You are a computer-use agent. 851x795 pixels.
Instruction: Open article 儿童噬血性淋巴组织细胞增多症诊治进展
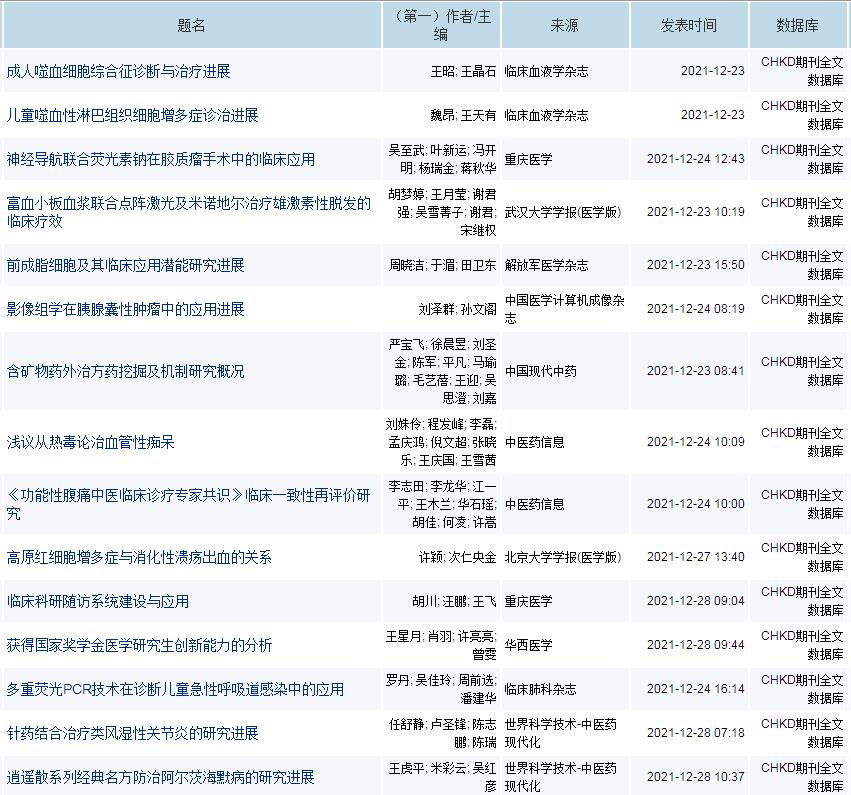[132, 115]
